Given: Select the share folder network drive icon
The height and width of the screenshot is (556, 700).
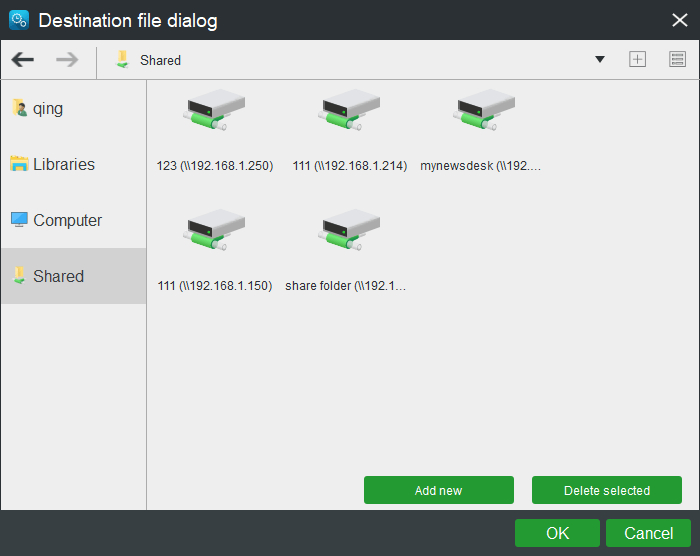Looking at the screenshot, I should 349,230.
